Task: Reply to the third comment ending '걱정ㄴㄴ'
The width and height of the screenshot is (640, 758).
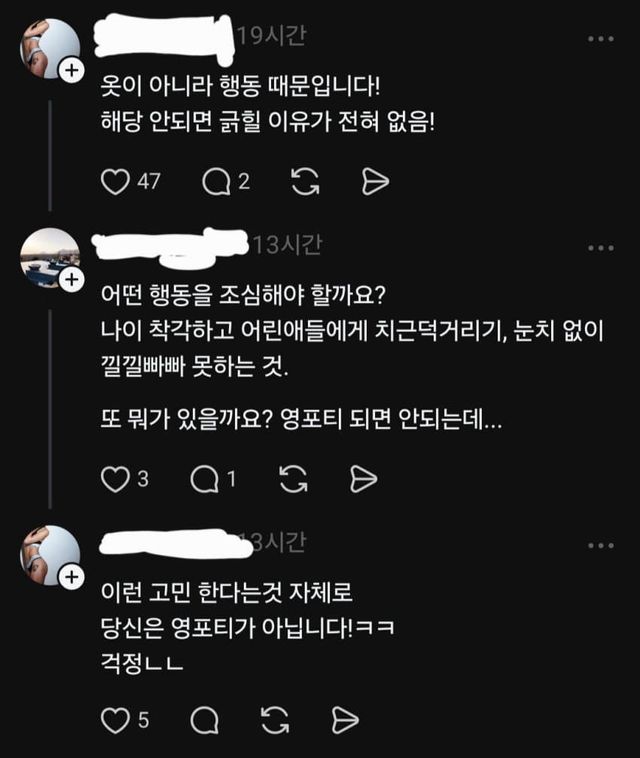Action: (x=205, y=719)
